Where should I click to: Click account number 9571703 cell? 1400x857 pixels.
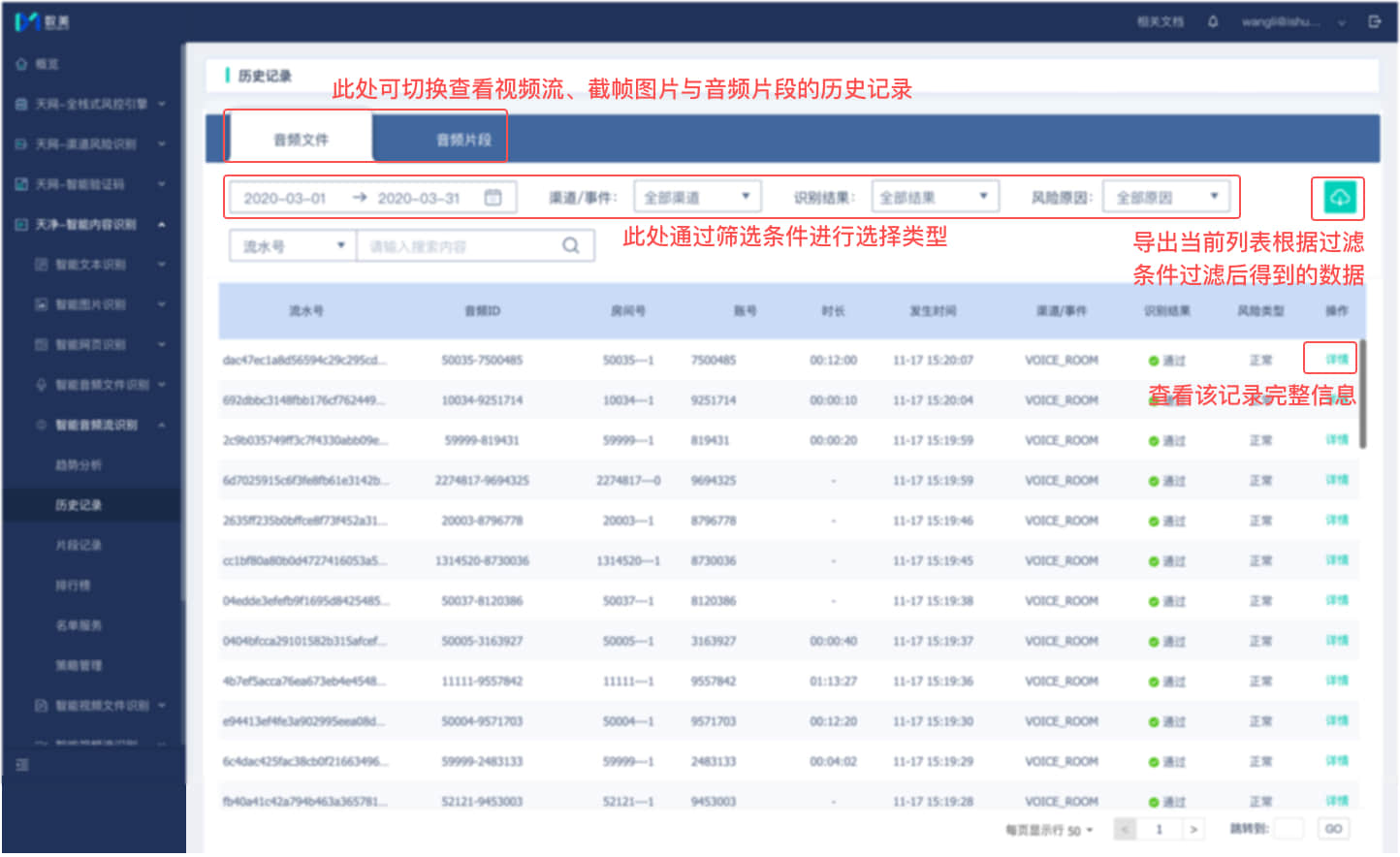[x=714, y=722]
